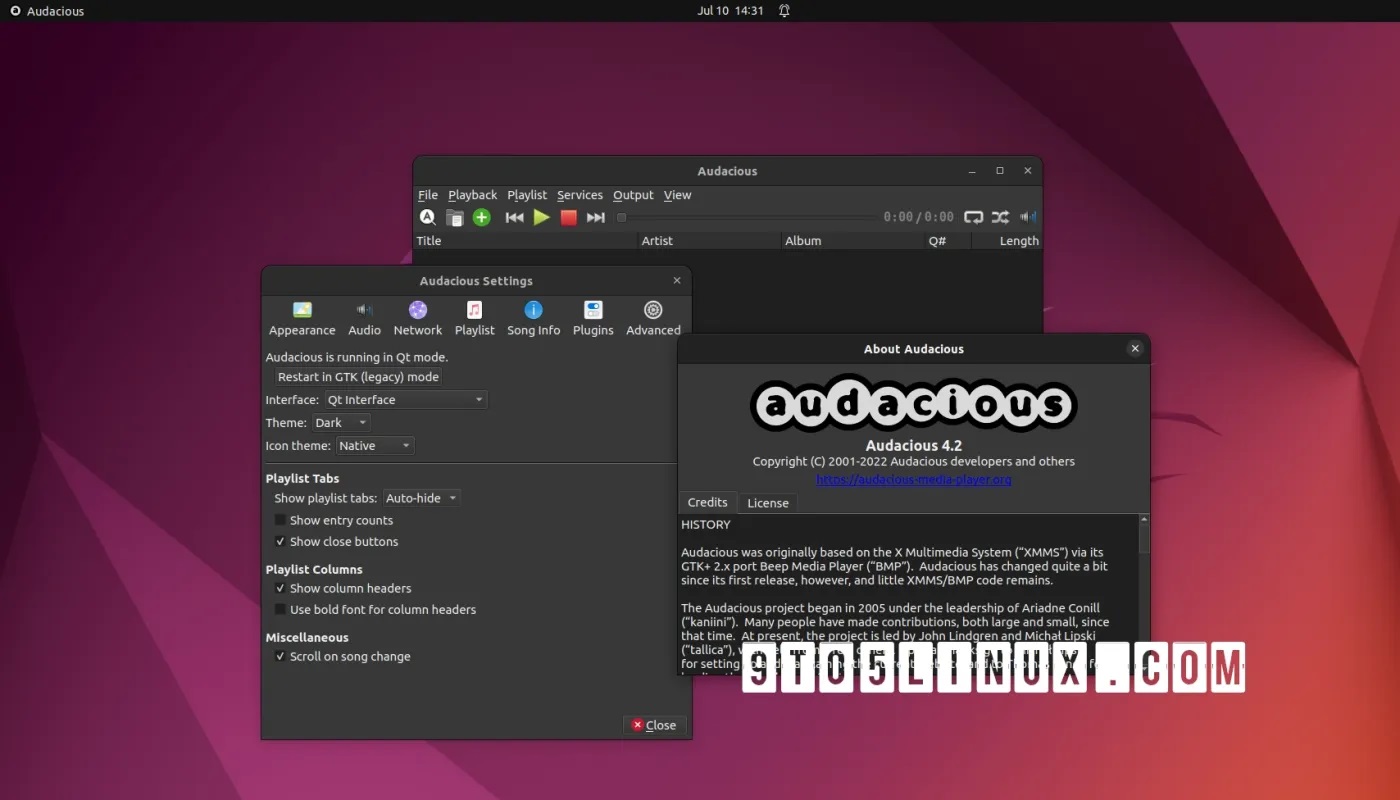Click the playback seek slider
The image size is (1400, 800).
point(746,217)
